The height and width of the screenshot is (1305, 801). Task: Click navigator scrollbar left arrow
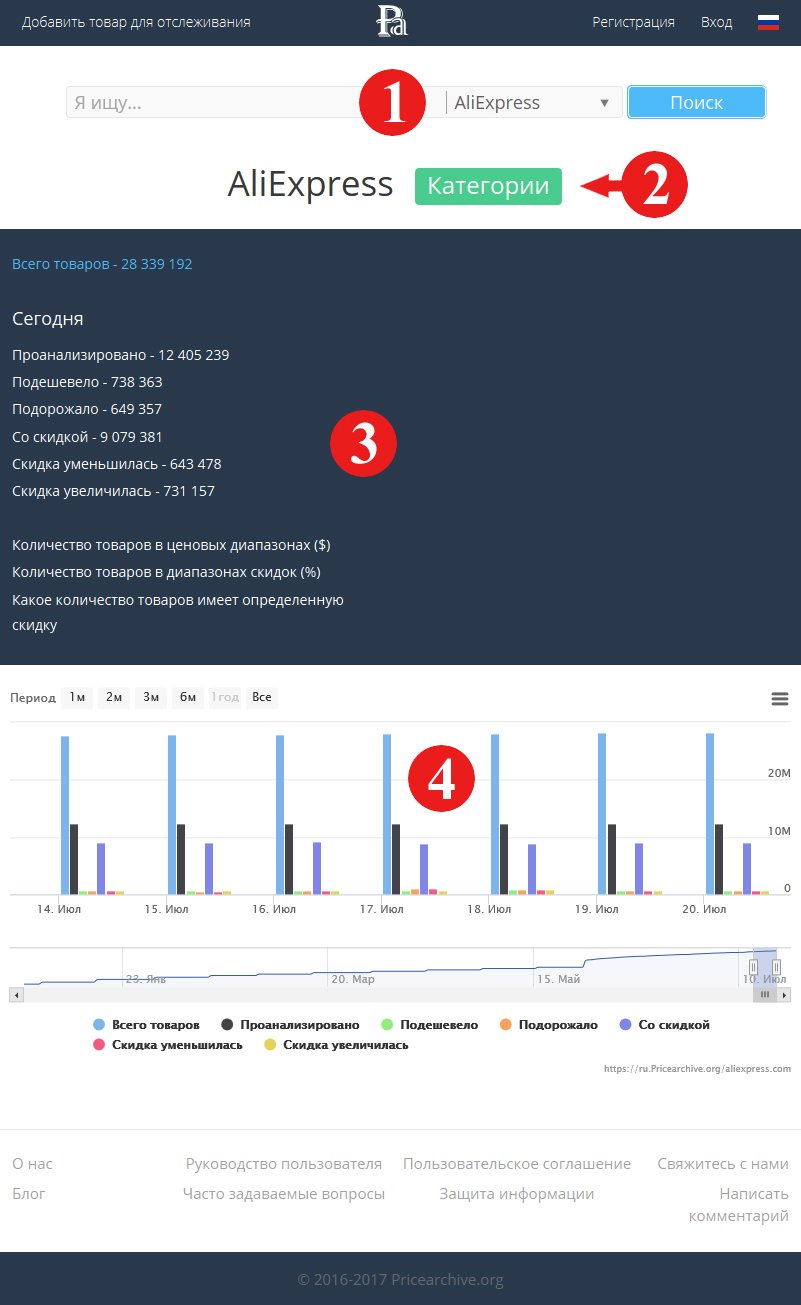pos(15,995)
